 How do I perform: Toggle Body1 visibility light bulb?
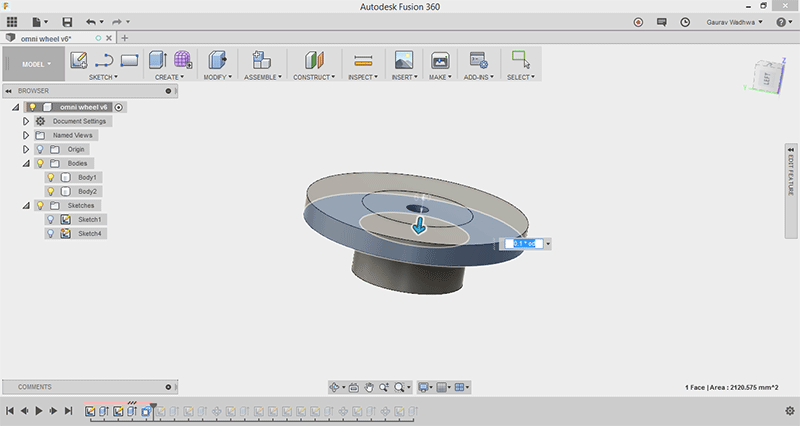coord(50,177)
